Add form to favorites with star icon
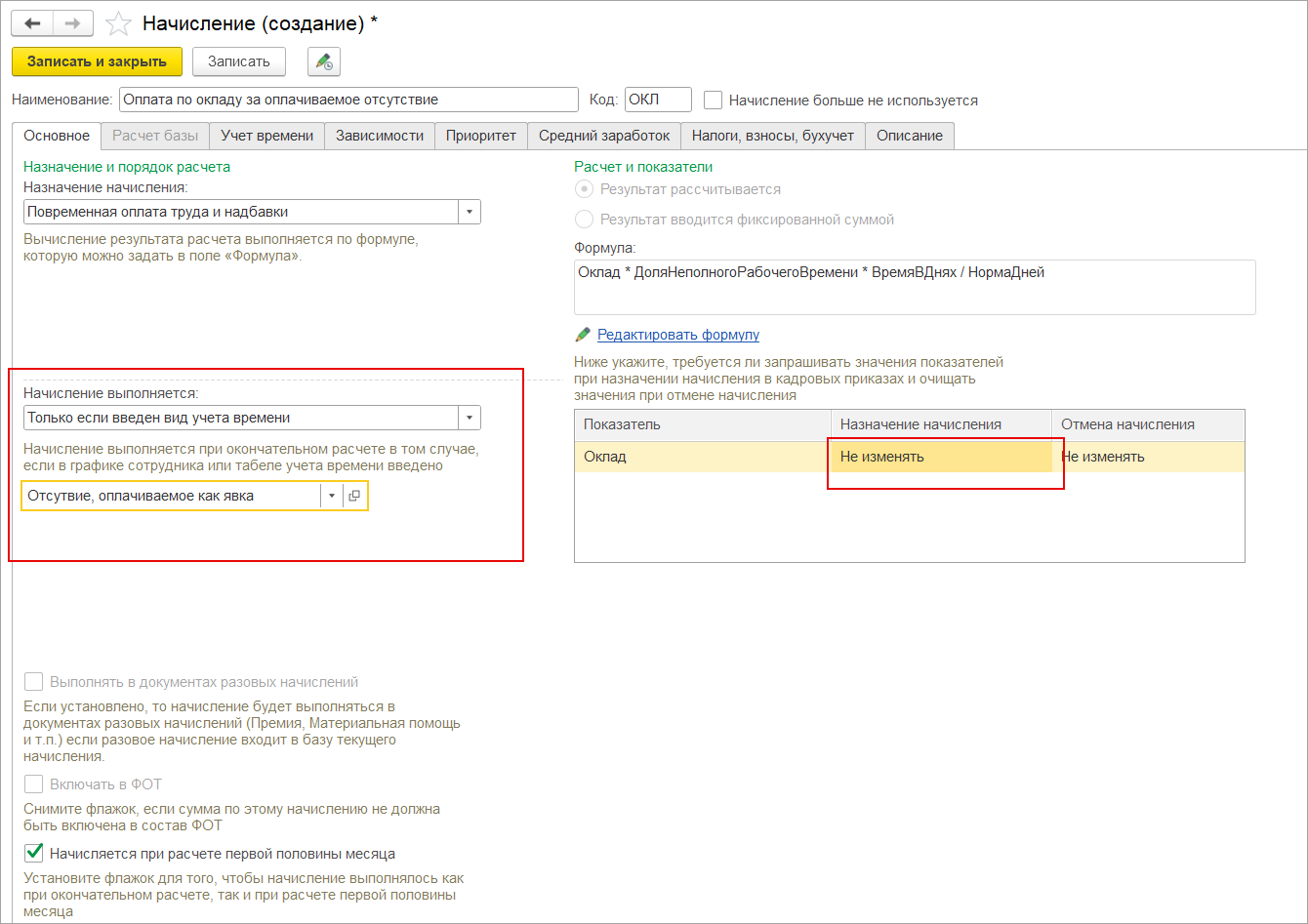Screen dimensions: 1308x924 click(x=118, y=23)
